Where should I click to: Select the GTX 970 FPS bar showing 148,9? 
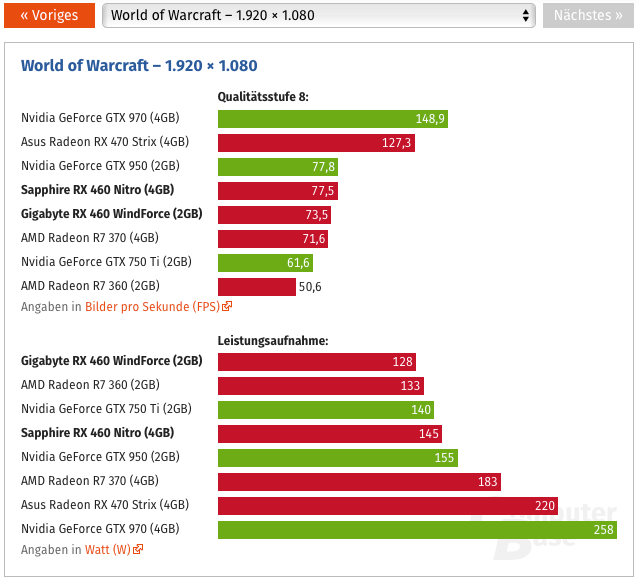click(x=333, y=119)
